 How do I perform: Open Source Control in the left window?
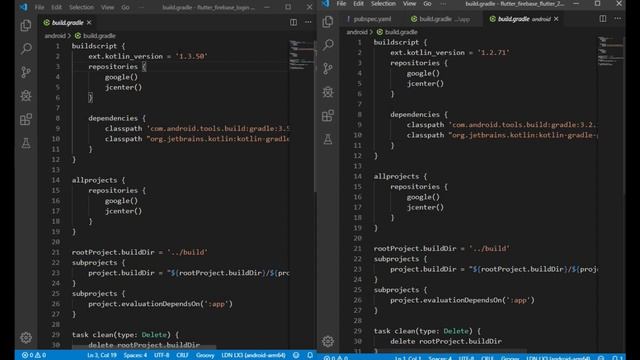click(x=26, y=72)
